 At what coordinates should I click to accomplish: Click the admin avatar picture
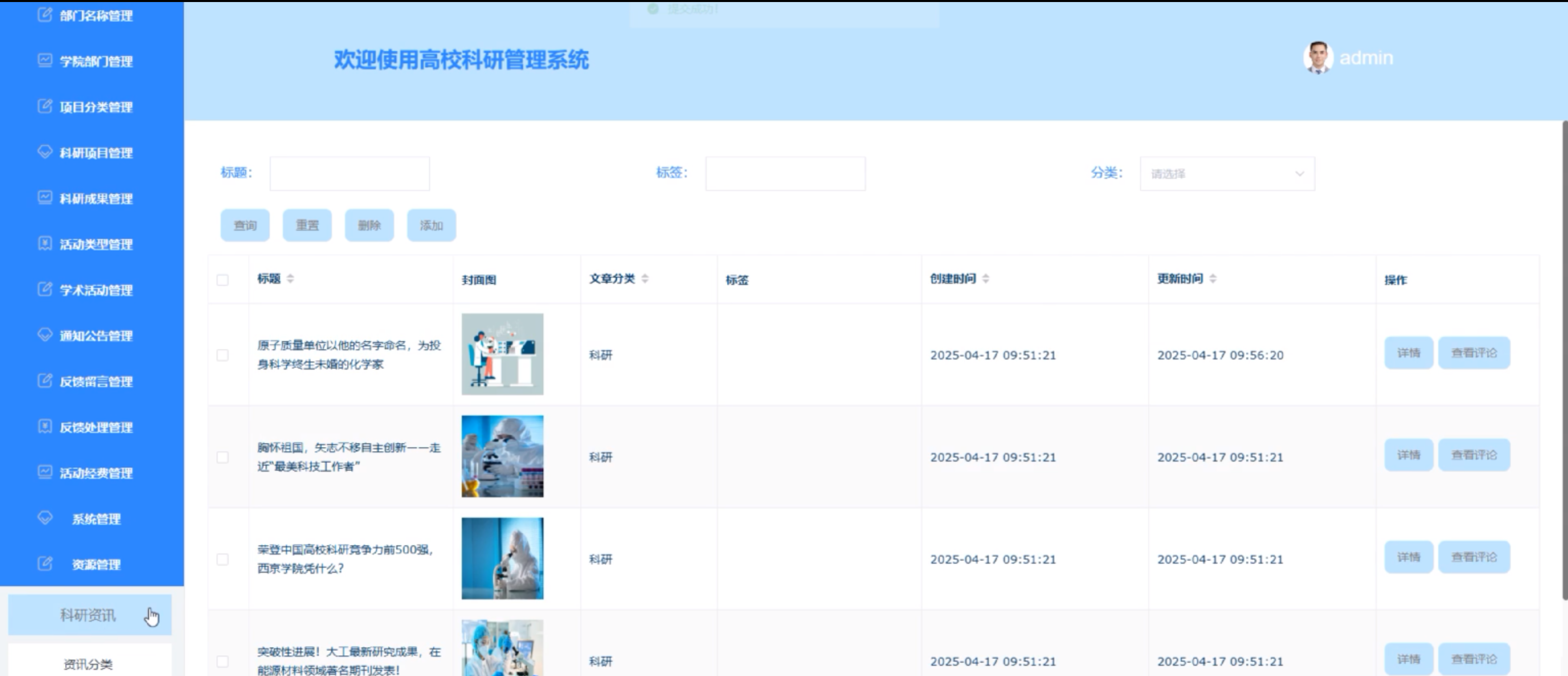[1318, 58]
